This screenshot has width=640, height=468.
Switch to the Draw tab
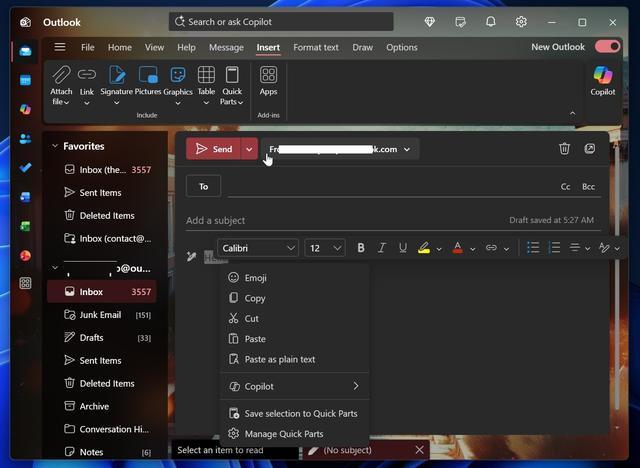click(x=362, y=47)
